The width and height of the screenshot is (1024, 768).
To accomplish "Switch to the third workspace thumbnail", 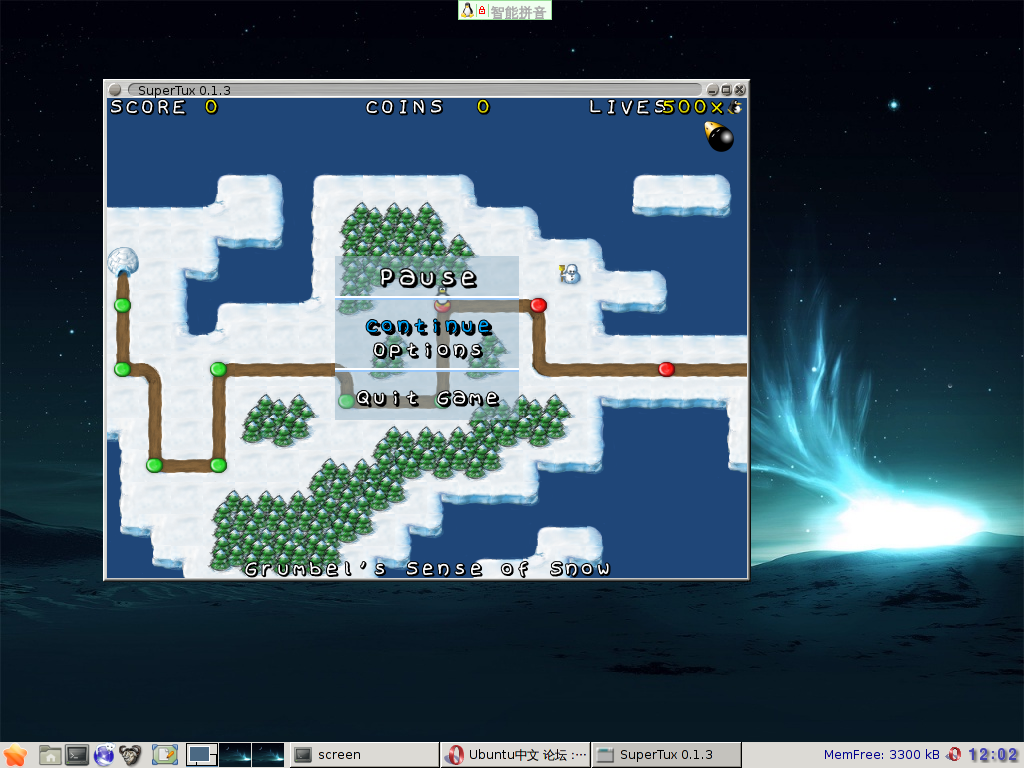I will click(x=268, y=755).
